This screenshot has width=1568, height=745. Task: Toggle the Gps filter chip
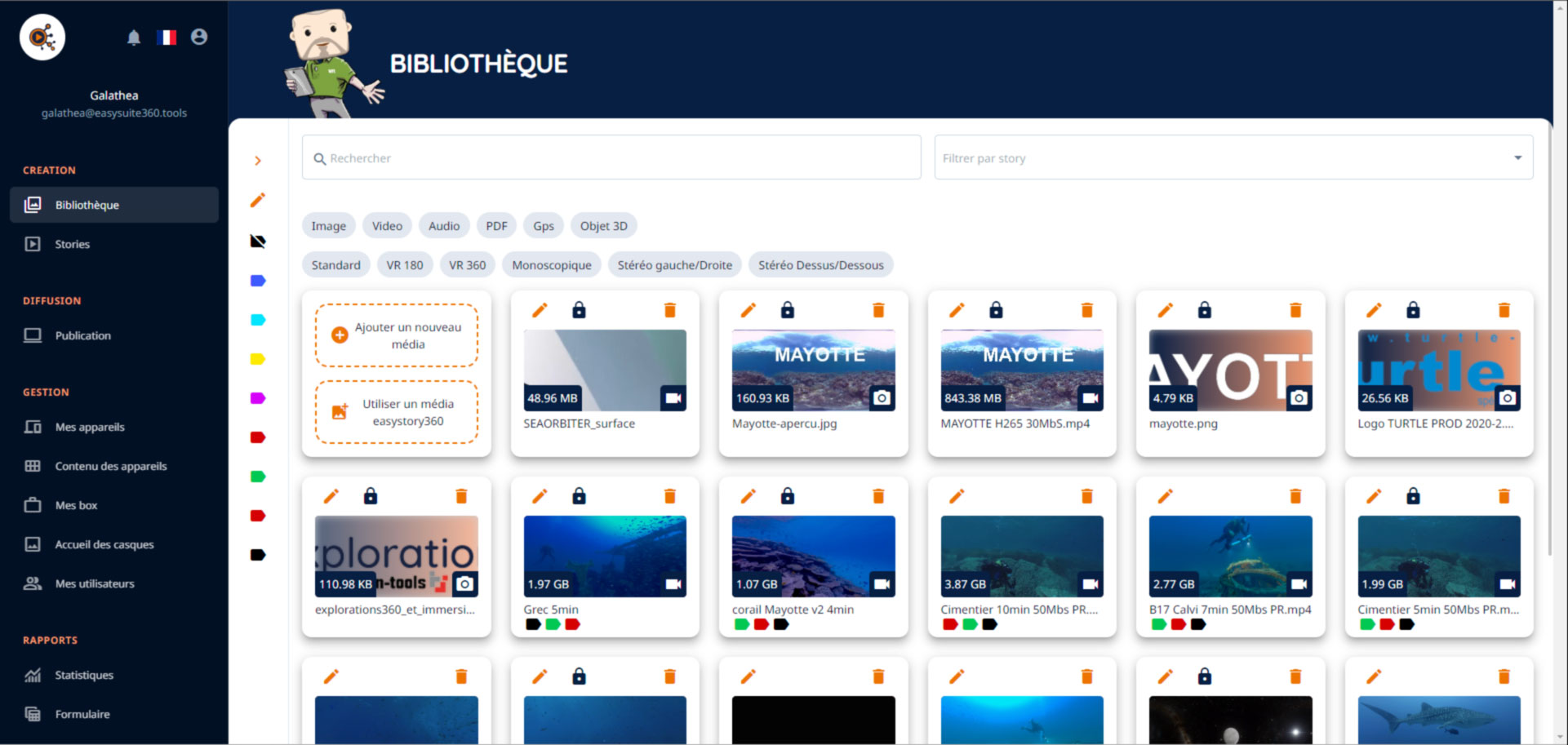point(544,226)
